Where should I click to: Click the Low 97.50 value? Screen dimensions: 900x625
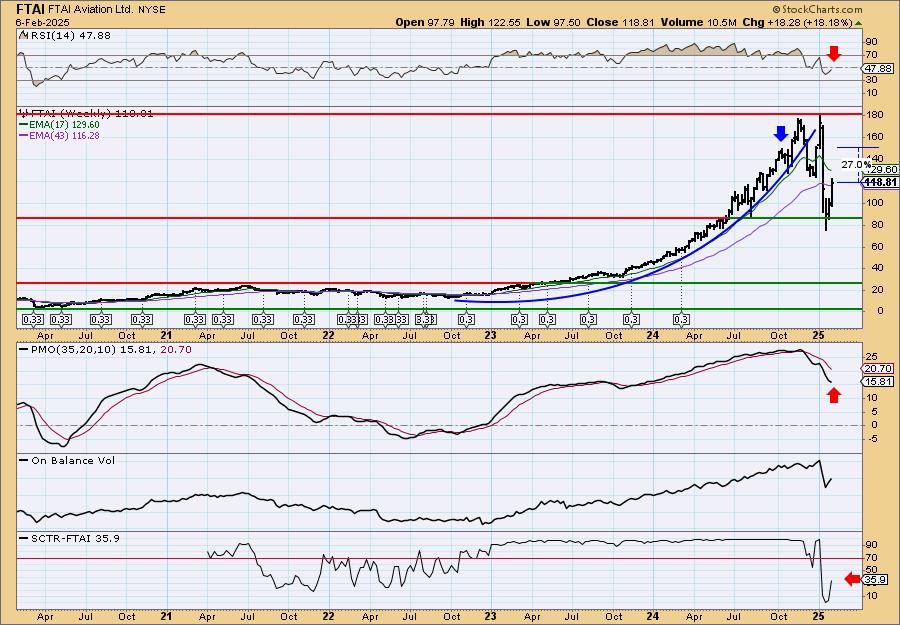point(553,22)
